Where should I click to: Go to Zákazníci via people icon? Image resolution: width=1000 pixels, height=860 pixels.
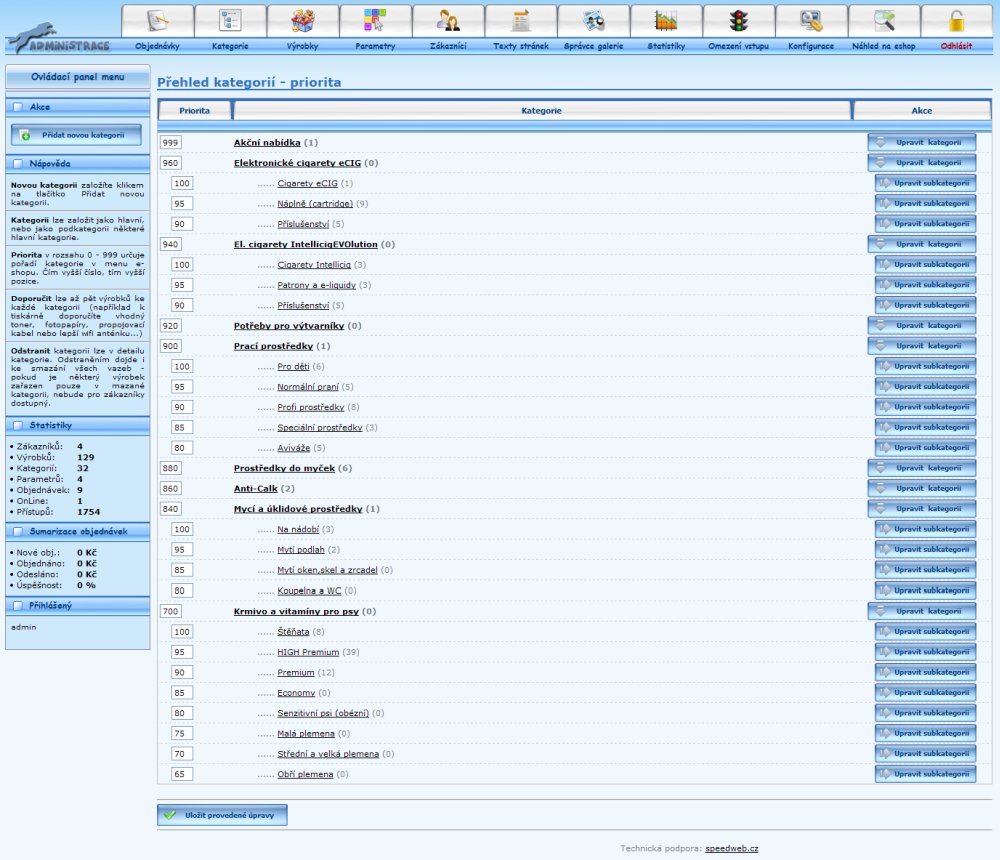(448, 21)
